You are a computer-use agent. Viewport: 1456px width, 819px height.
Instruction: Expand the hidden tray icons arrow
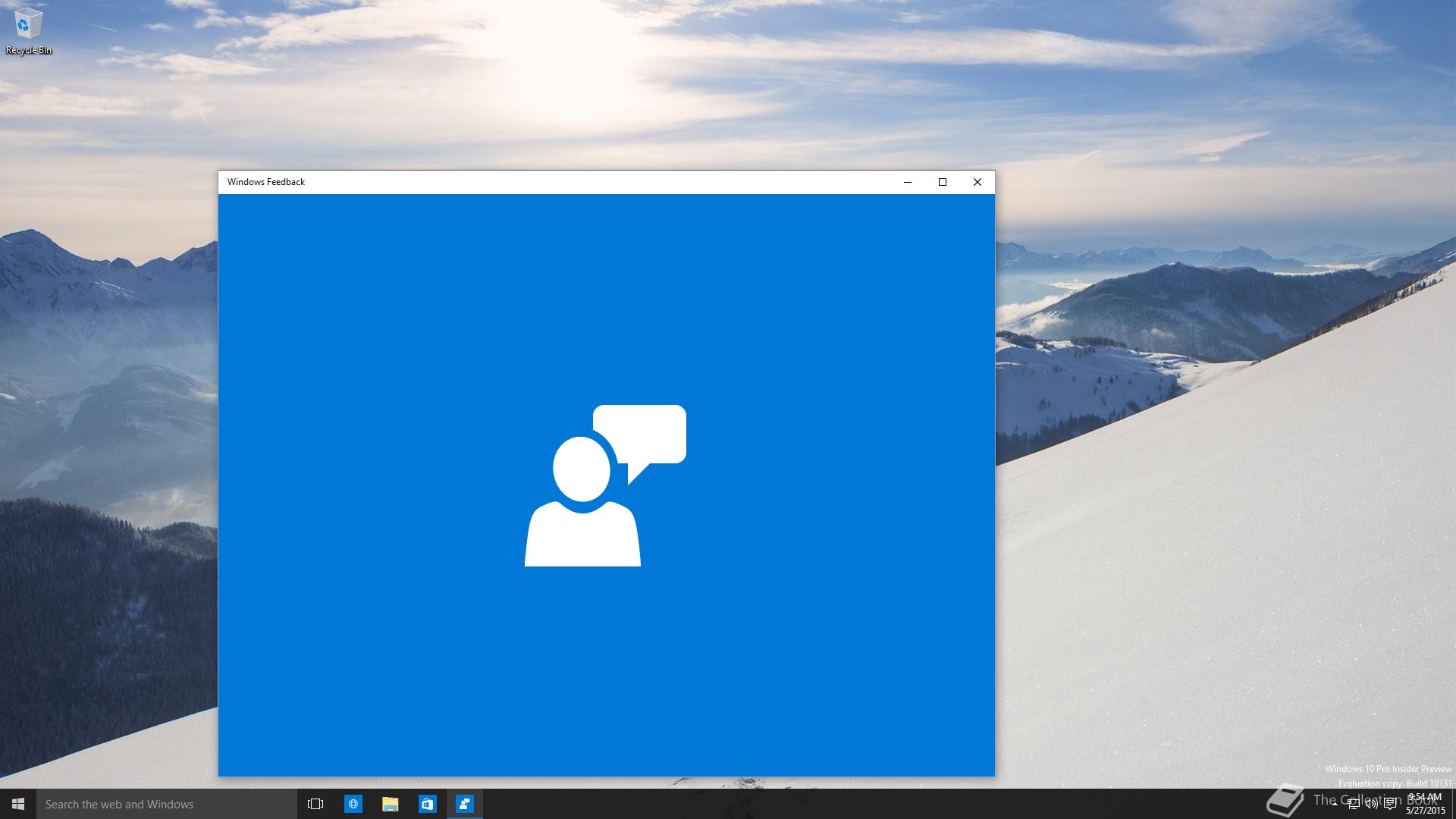(x=1335, y=804)
